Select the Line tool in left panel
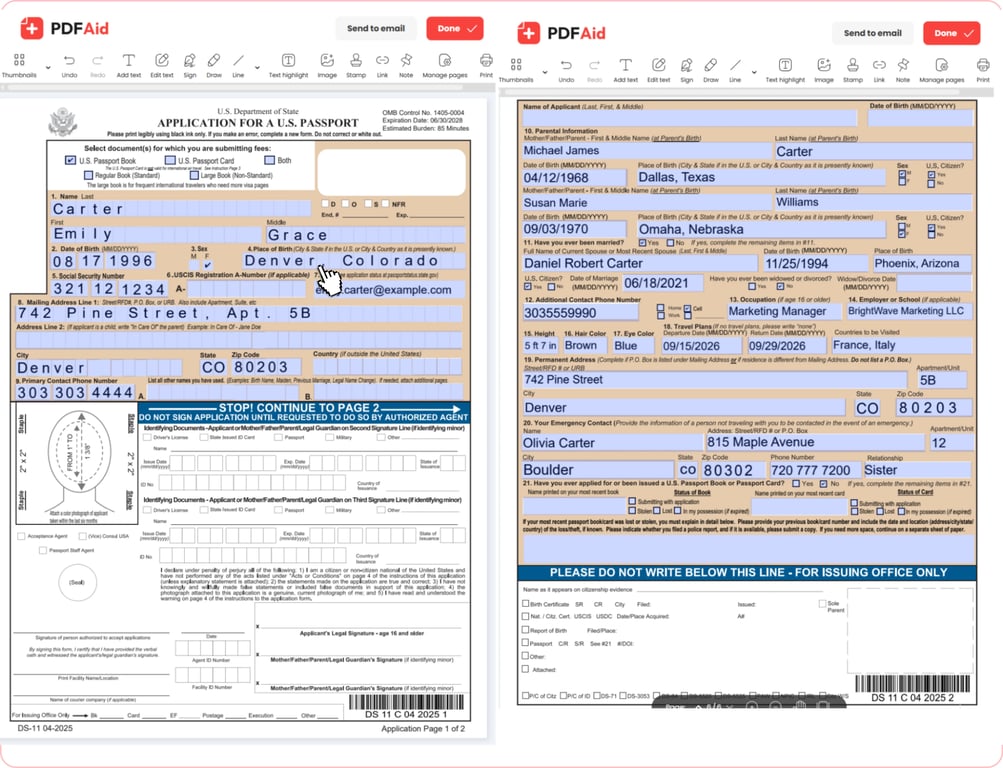 [238, 66]
